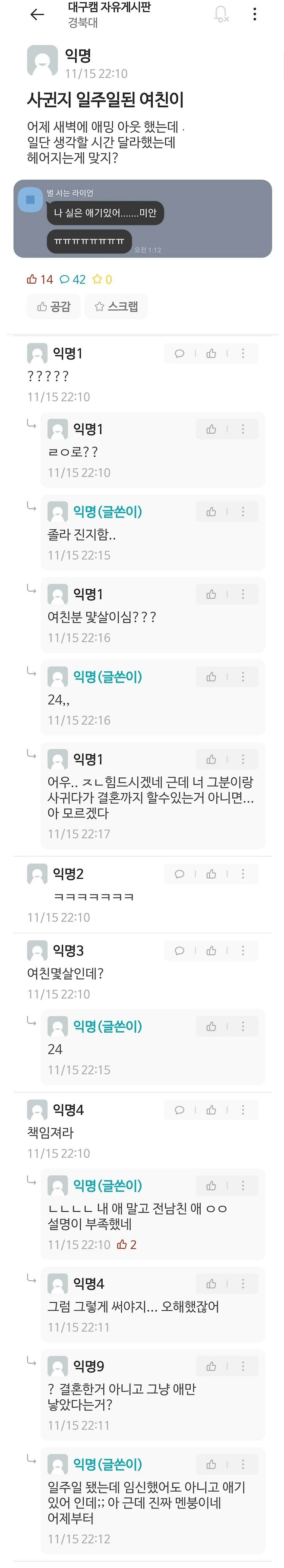Image resolution: width=284 pixels, height=1568 pixels.
Task: Open the three-dot menu on 익명1's ????? comment
Action: [x=243, y=354]
